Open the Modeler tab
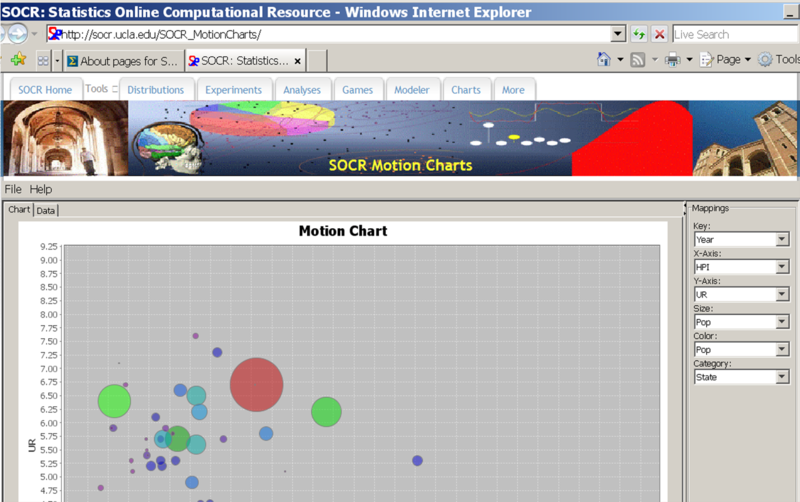This screenshot has width=800, height=502. tap(412, 90)
